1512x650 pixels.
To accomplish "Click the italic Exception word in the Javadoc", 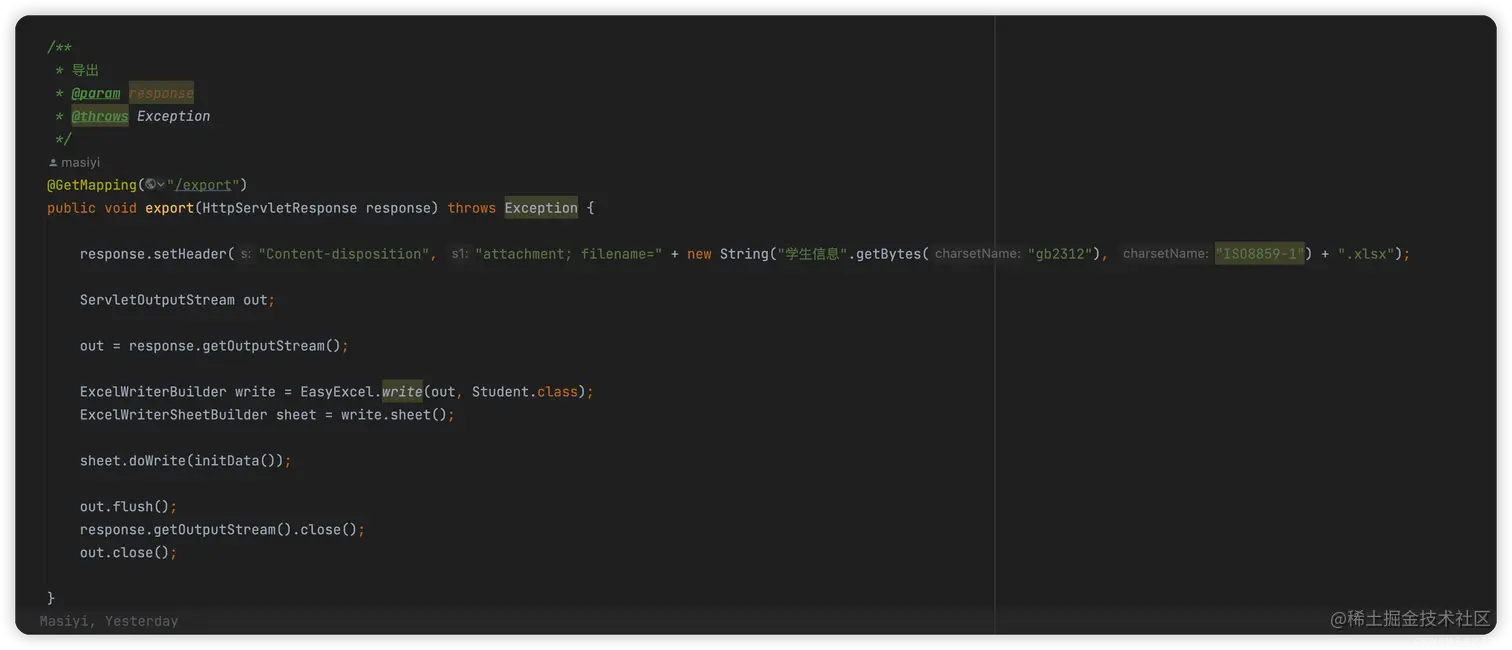I will [173, 116].
